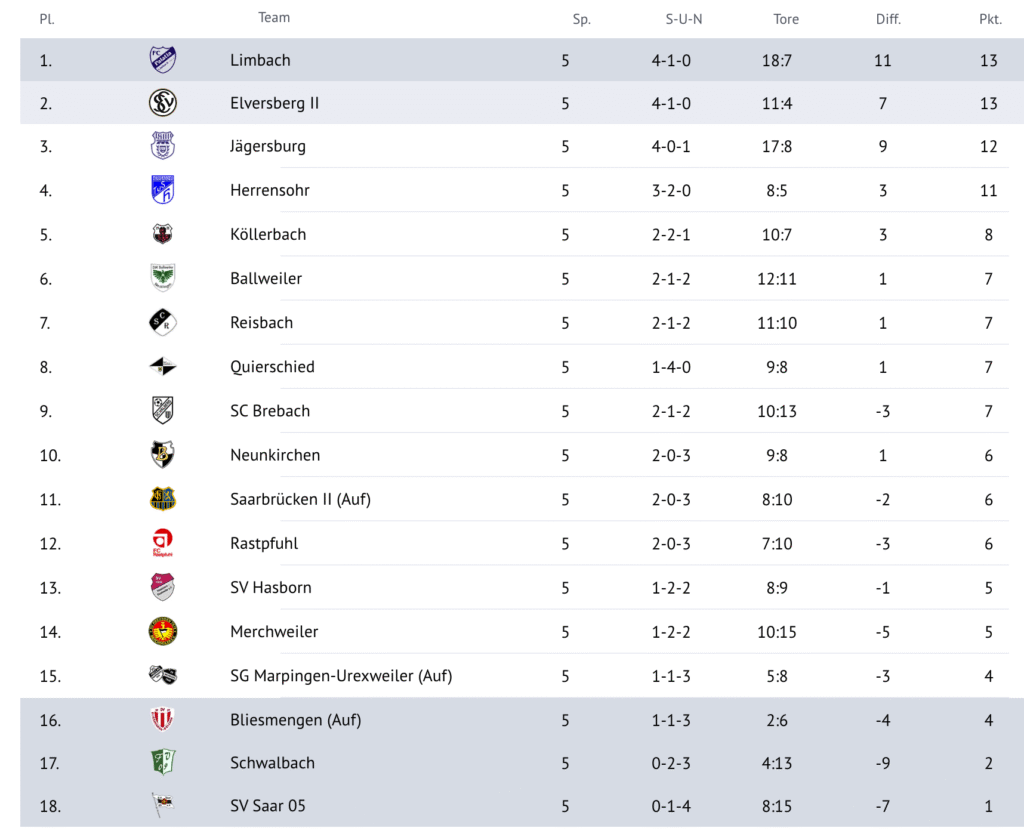This screenshot has height=834, width=1024.
Task: Sort table by Pkt. column header
Action: (x=990, y=20)
